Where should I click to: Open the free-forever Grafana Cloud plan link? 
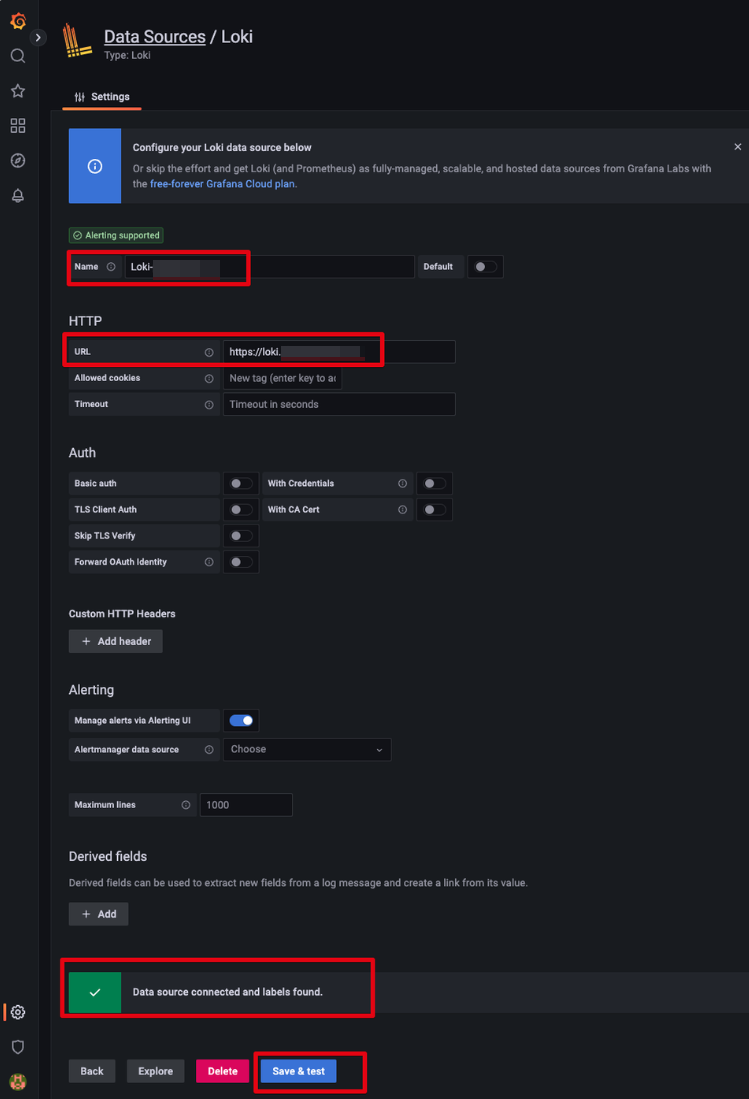click(x=222, y=184)
